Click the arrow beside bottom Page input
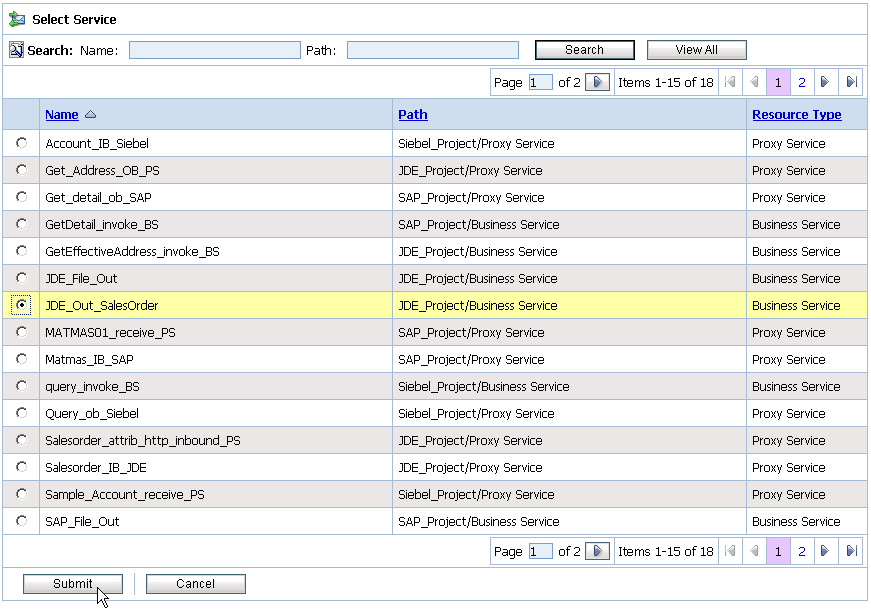The width and height of the screenshot is (871, 609). (x=596, y=550)
